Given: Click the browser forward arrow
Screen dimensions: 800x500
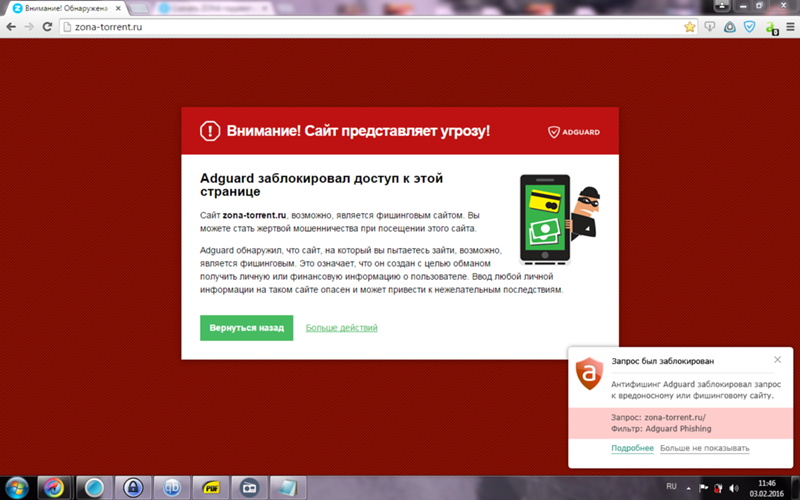Looking at the screenshot, I should point(29,27).
